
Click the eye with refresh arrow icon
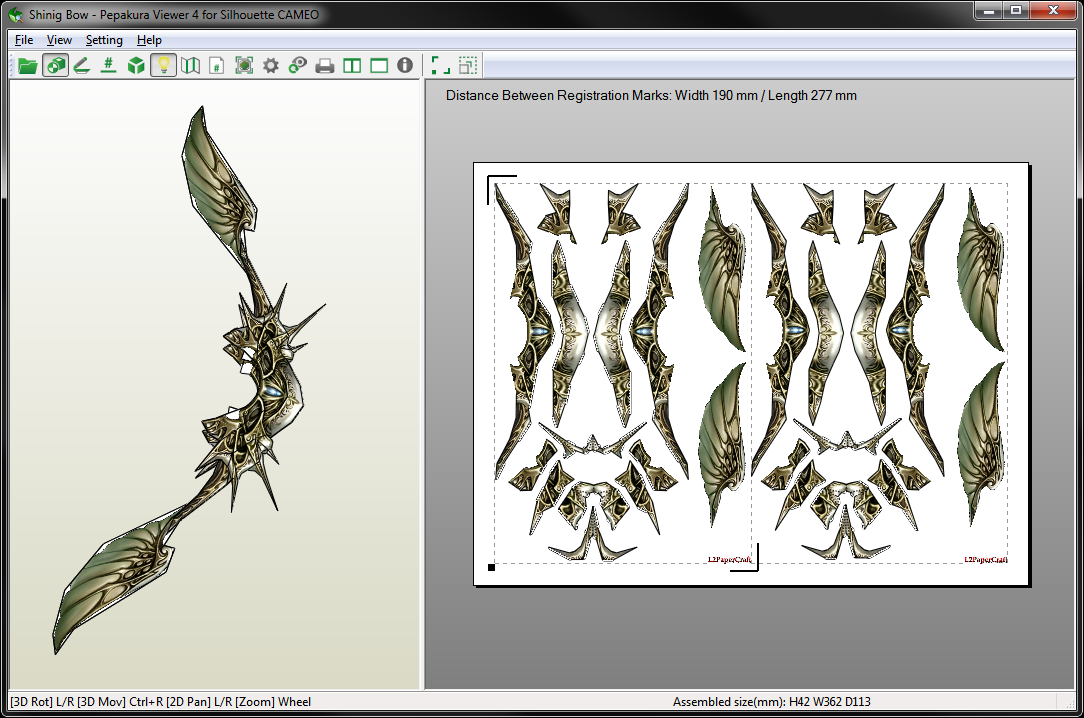click(x=298, y=66)
